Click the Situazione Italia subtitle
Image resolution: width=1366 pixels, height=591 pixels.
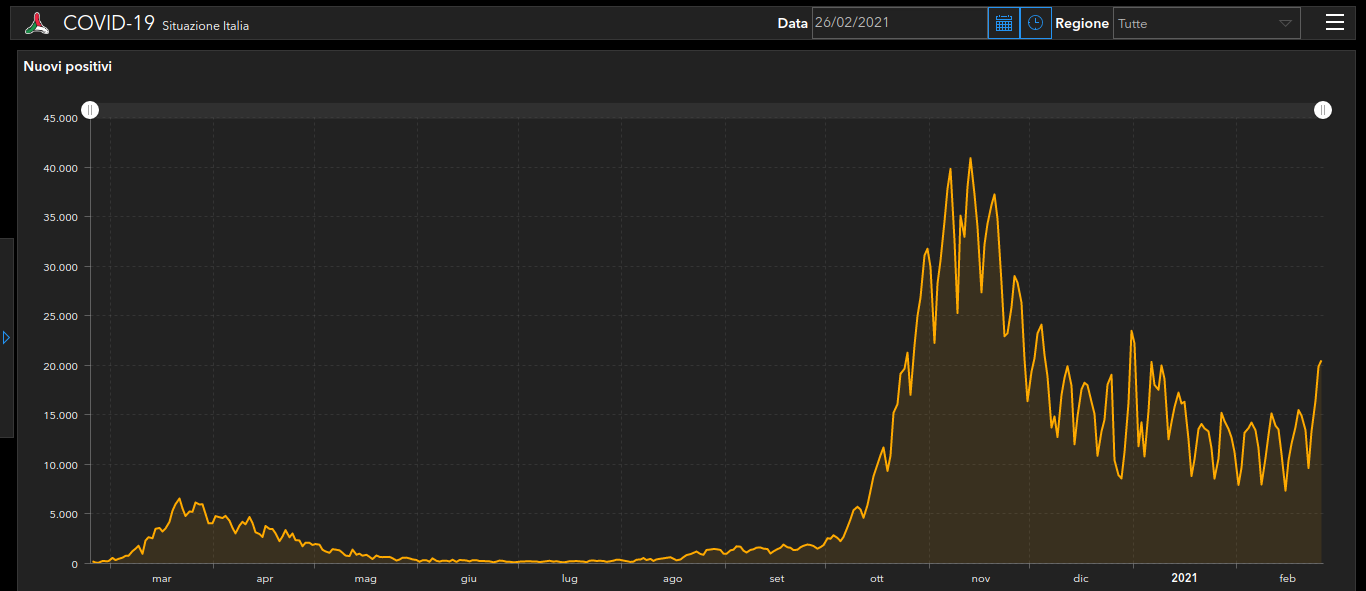[206, 26]
